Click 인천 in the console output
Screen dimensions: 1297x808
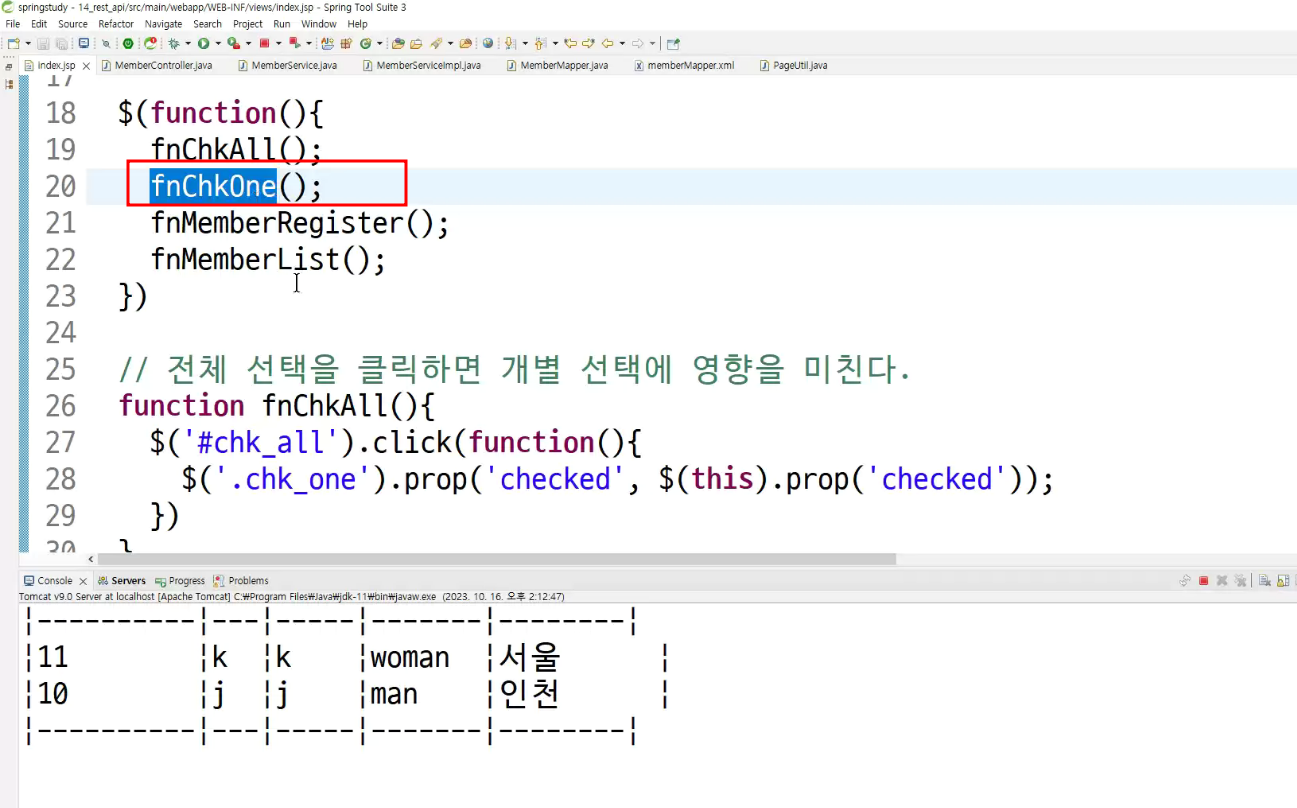click(x=530, y=694)
